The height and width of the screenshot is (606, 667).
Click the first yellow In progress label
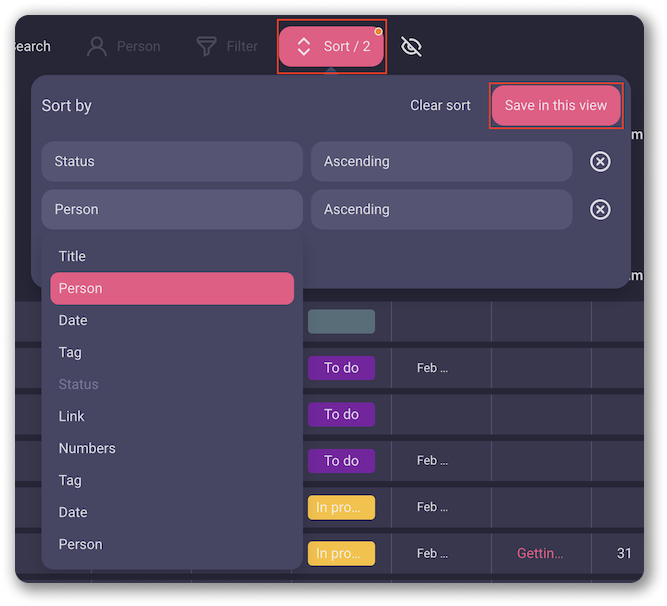(x=341, y=507)
